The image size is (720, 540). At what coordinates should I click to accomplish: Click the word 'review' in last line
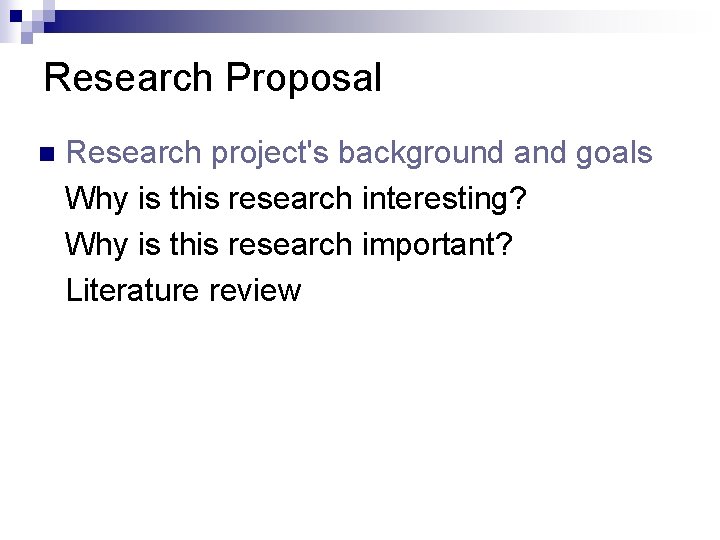(255, 290)
